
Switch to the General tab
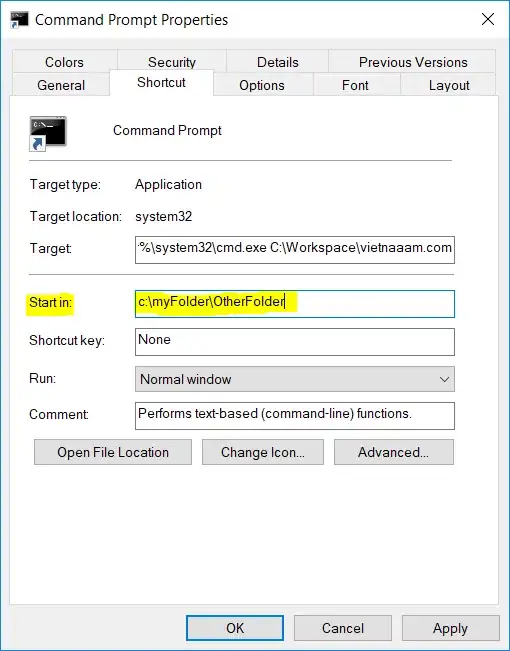coord(61,85)
